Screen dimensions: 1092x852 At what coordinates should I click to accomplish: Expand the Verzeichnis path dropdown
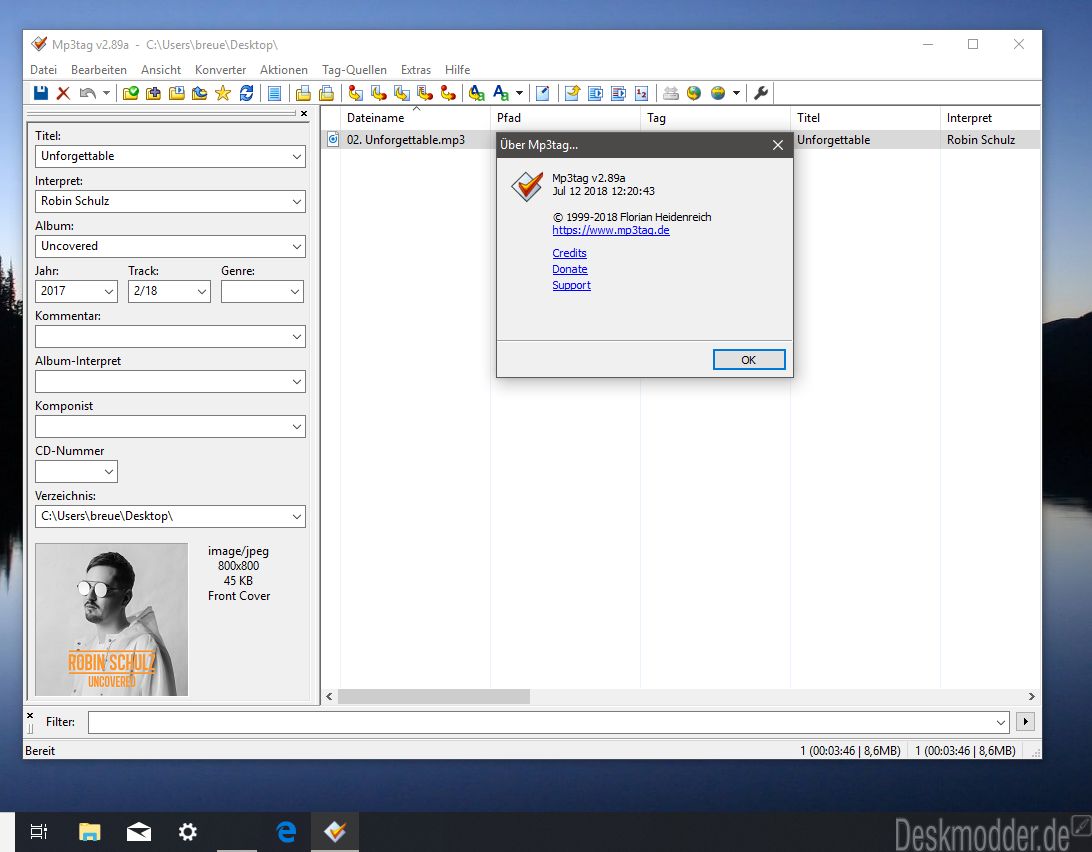coord(297,517)
